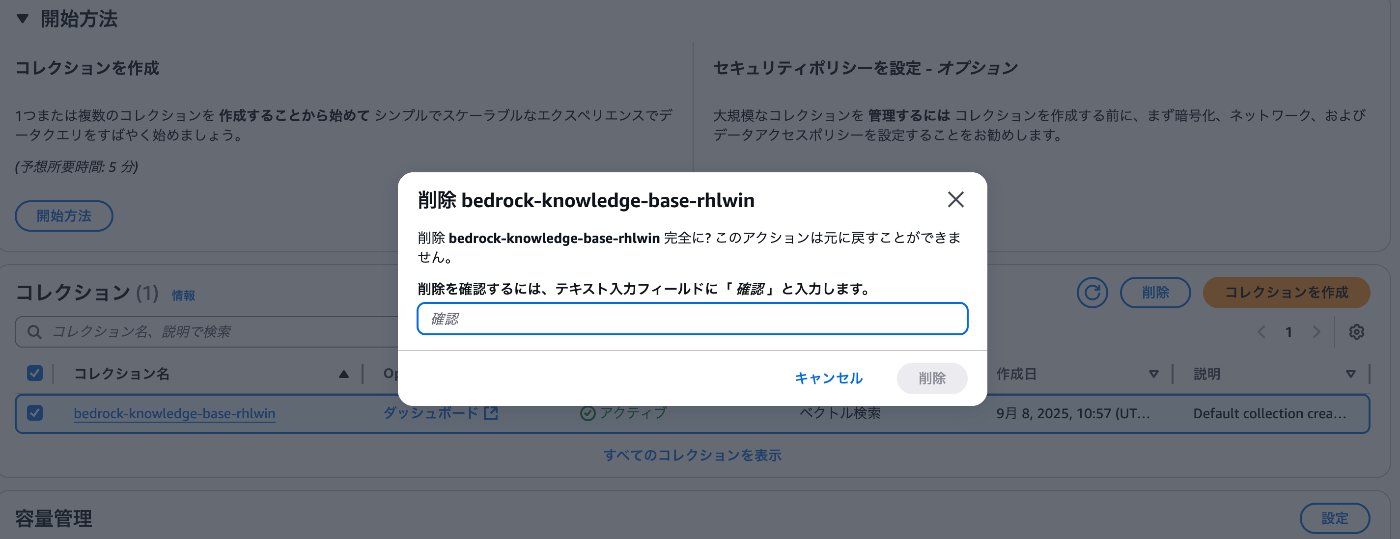Select page 1 in pagination

click(x=1289, y=332)
